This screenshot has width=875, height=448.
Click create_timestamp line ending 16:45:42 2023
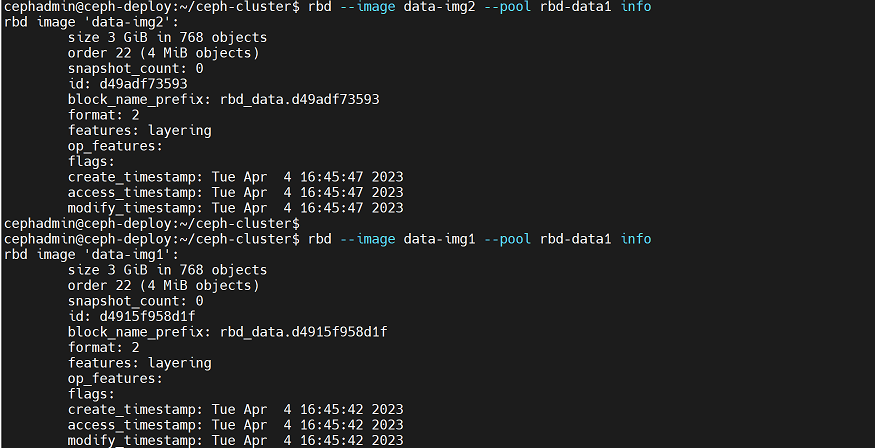tap(235, 409)
